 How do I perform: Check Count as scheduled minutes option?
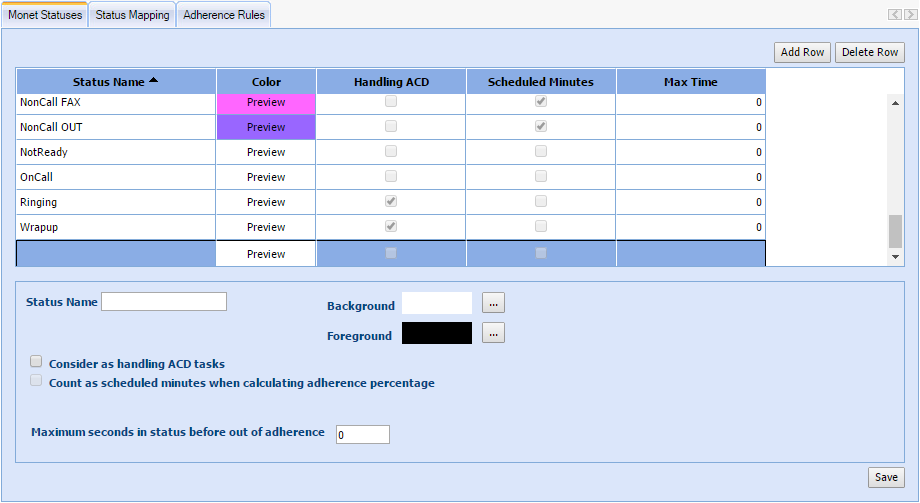click(x=37, y=381)
